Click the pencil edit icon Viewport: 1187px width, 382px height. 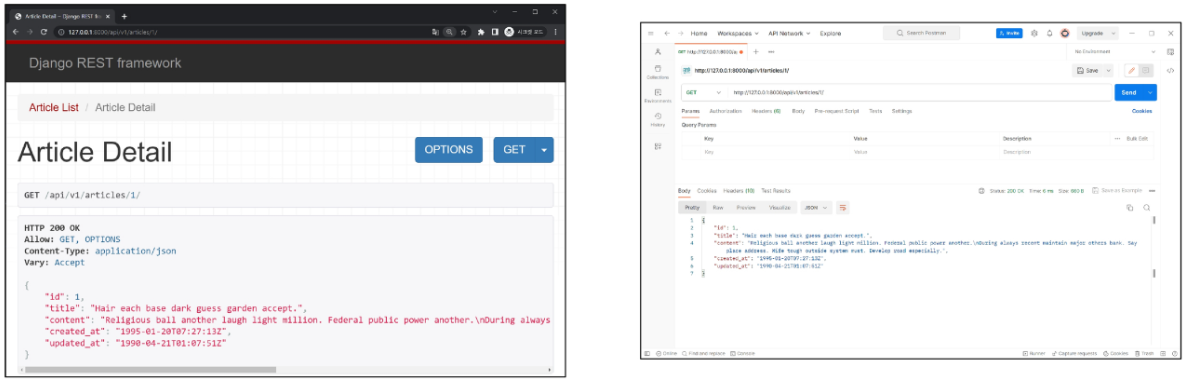(1132, 70)
